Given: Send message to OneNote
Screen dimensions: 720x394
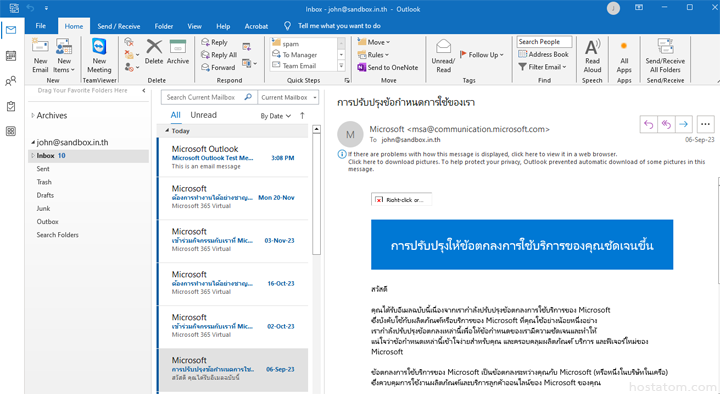Looking at the screenshot, I should [388, 68].
